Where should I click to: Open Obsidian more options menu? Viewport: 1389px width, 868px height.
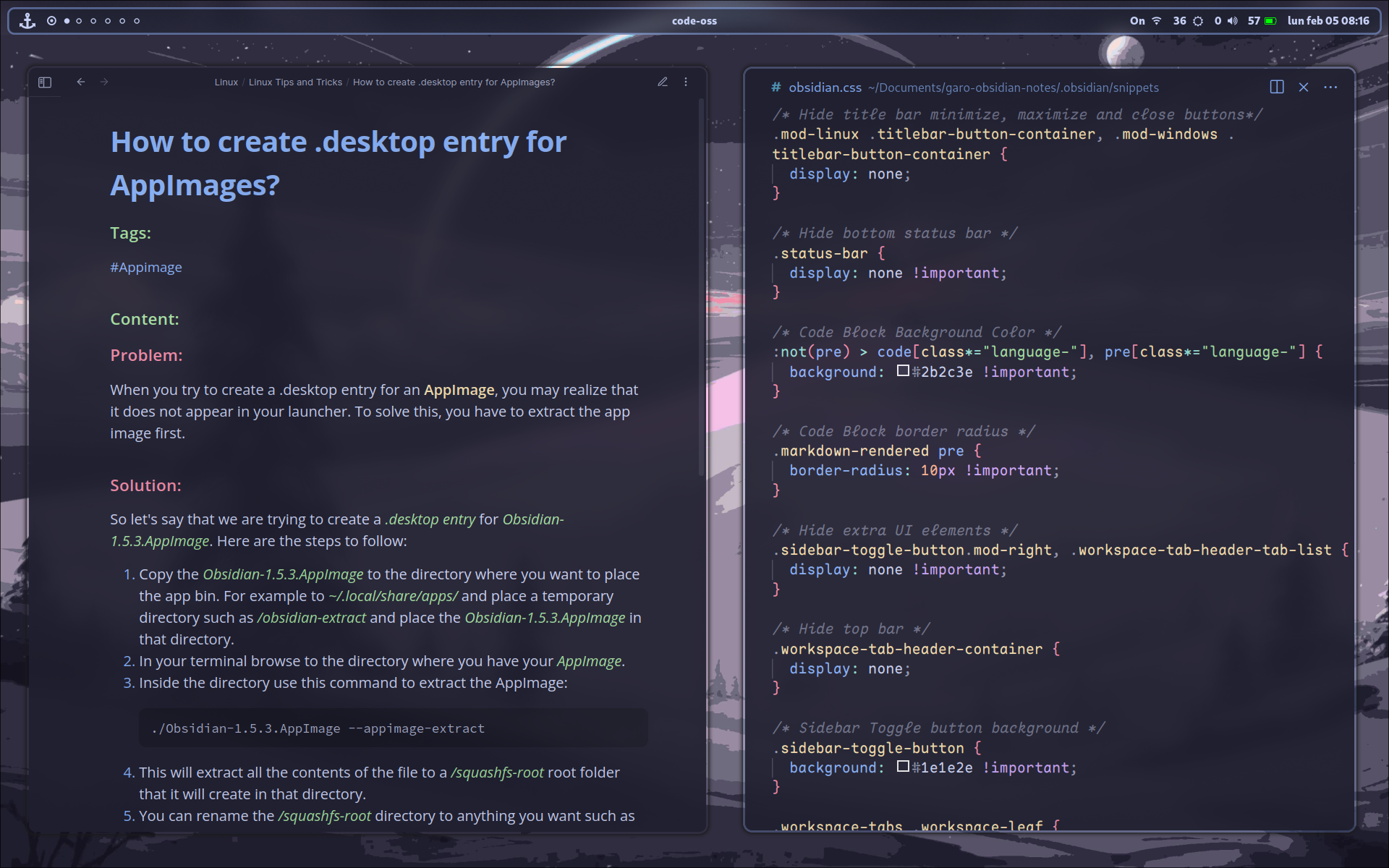(x=686, y=82)
